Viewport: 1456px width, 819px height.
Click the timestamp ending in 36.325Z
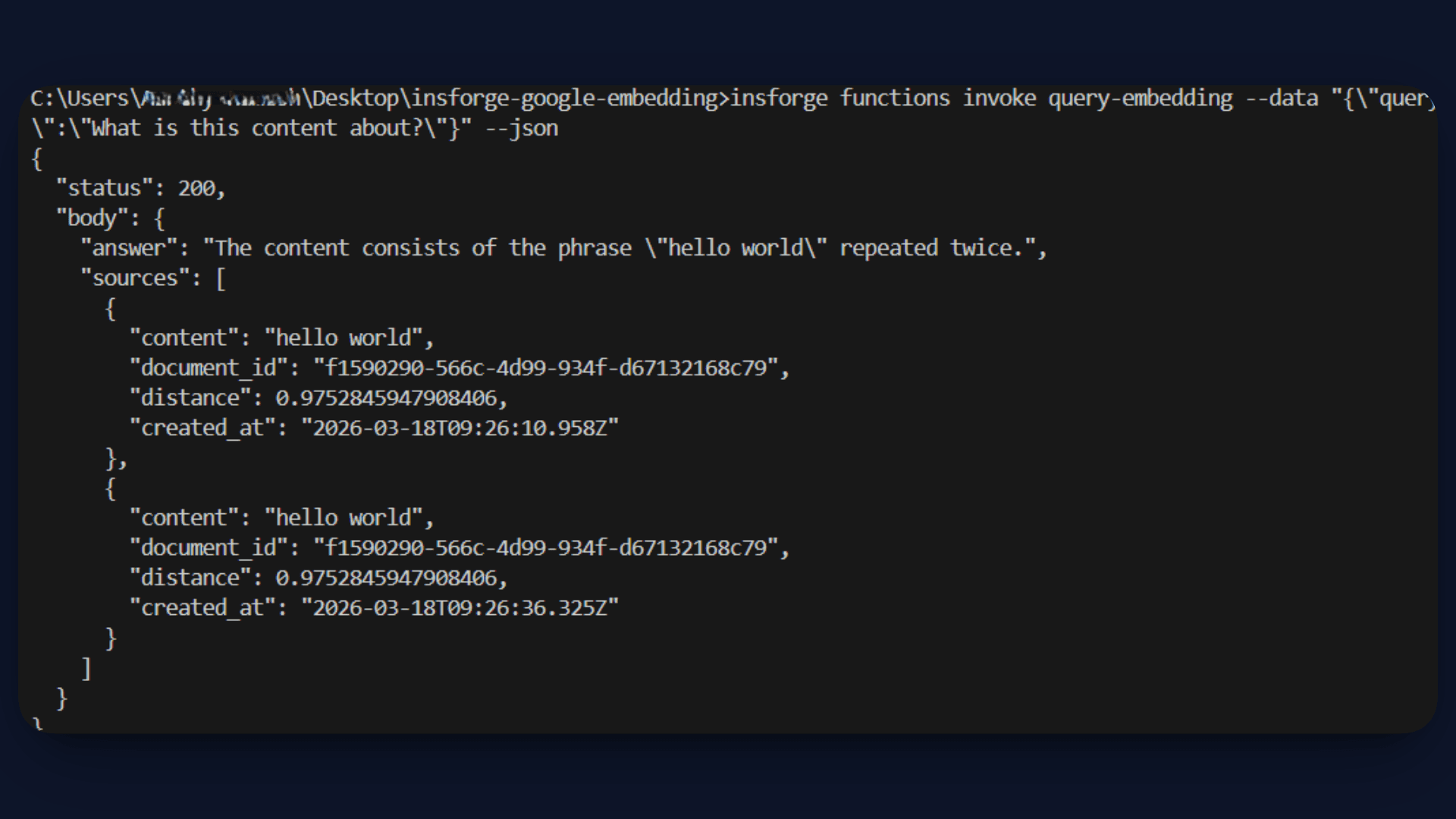coord(460,607)
